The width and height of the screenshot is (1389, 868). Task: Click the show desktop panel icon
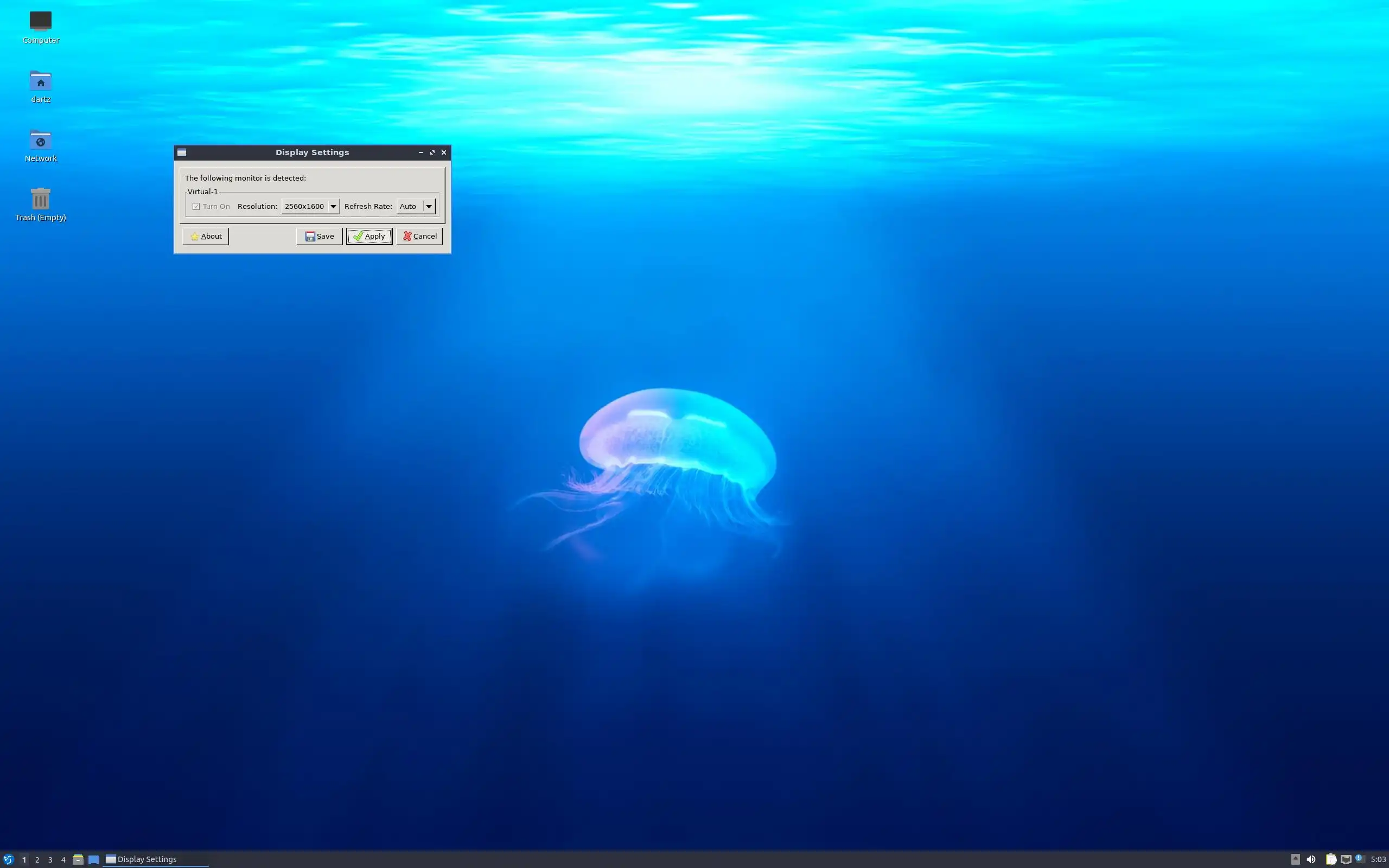pyautogui.click(x=93, y=859)
